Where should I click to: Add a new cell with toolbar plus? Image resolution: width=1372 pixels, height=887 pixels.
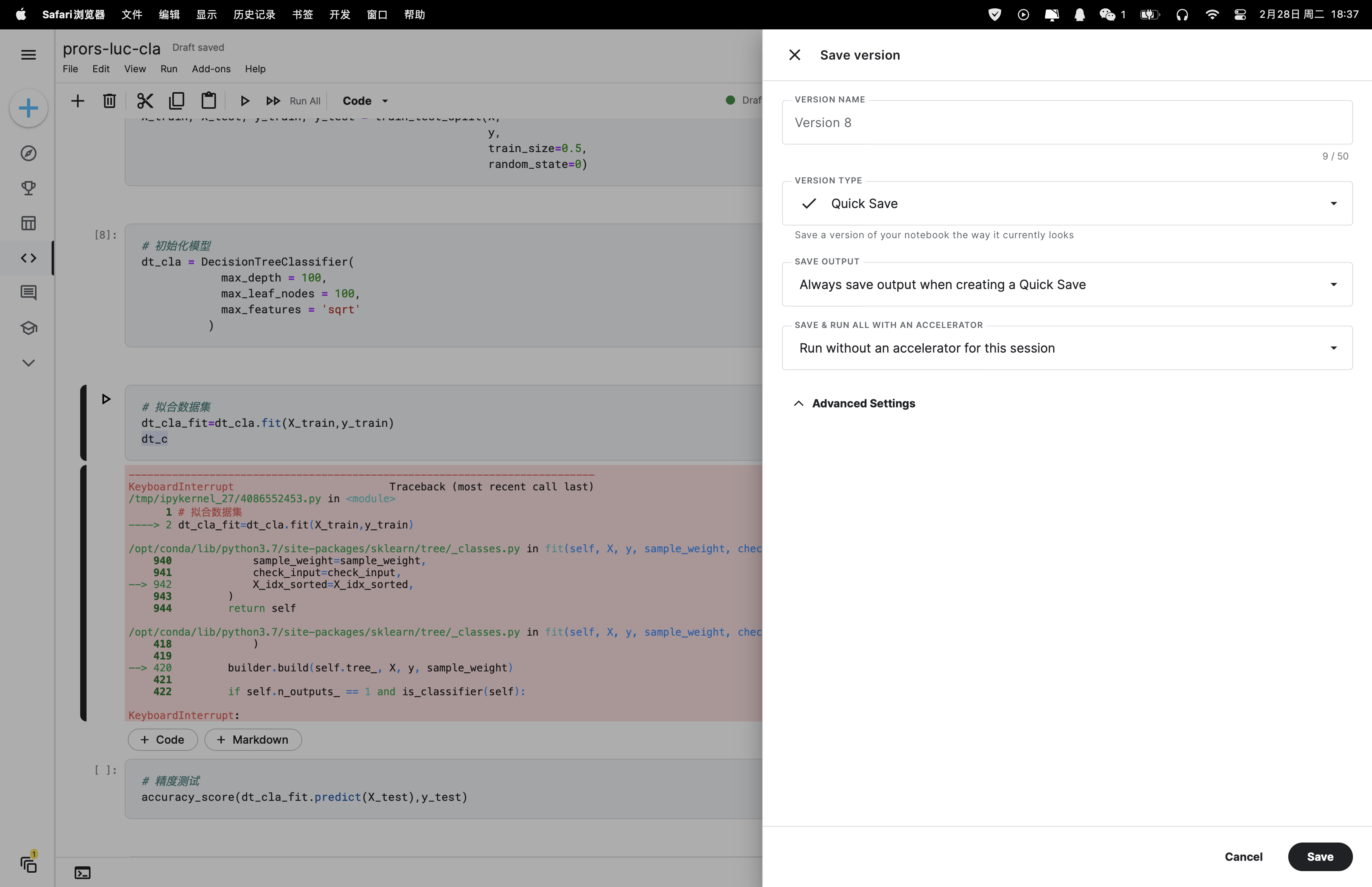77,101
